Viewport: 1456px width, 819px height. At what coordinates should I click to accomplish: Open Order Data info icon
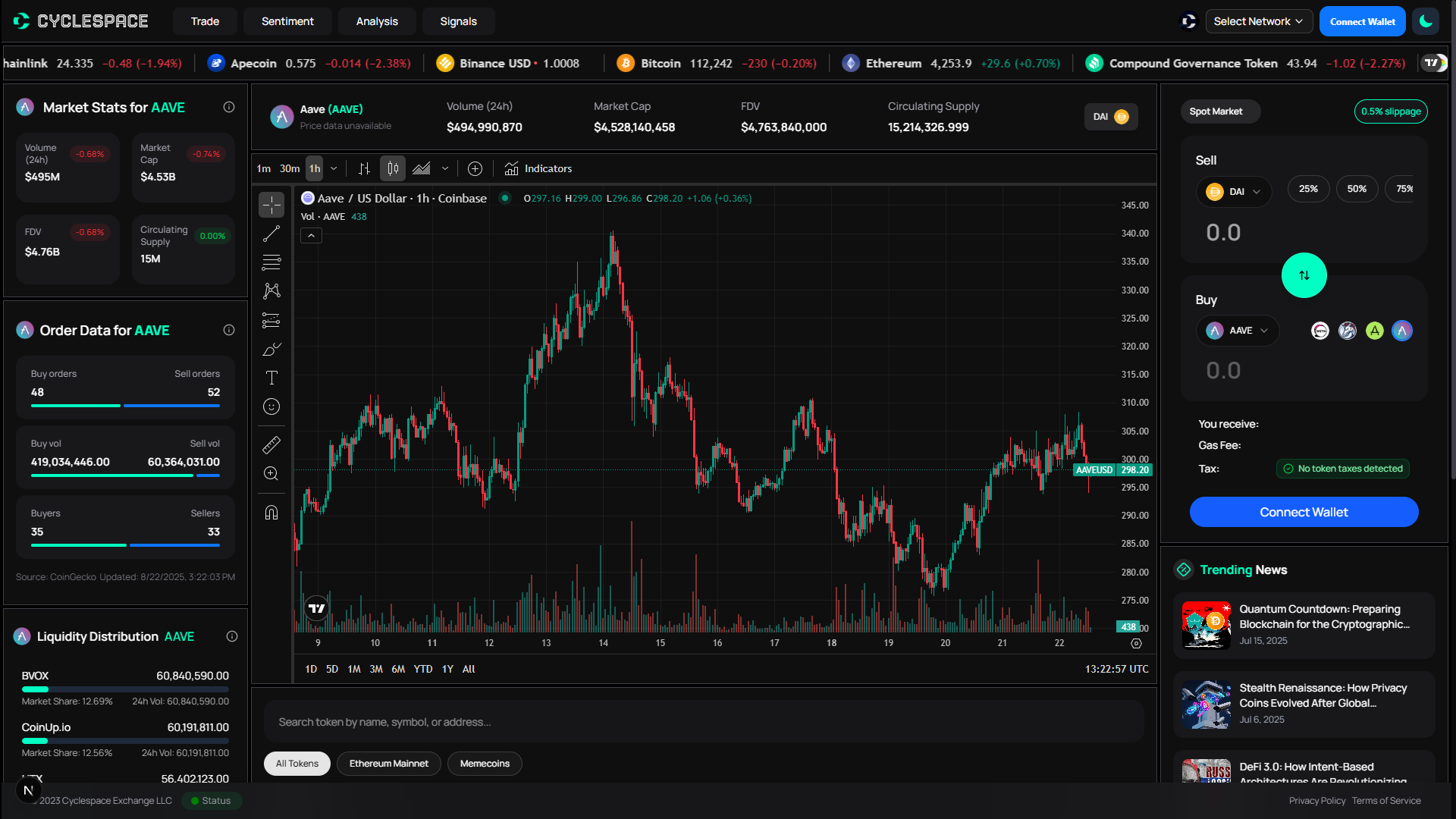pyautogui.click(x=229, y=330)
